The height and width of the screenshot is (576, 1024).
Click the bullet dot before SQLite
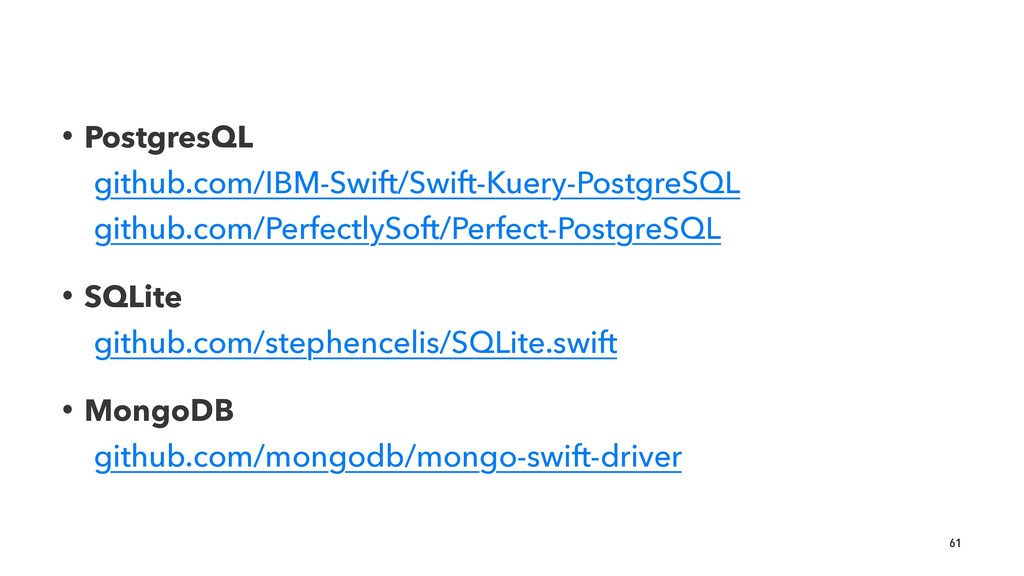point(67,296)
